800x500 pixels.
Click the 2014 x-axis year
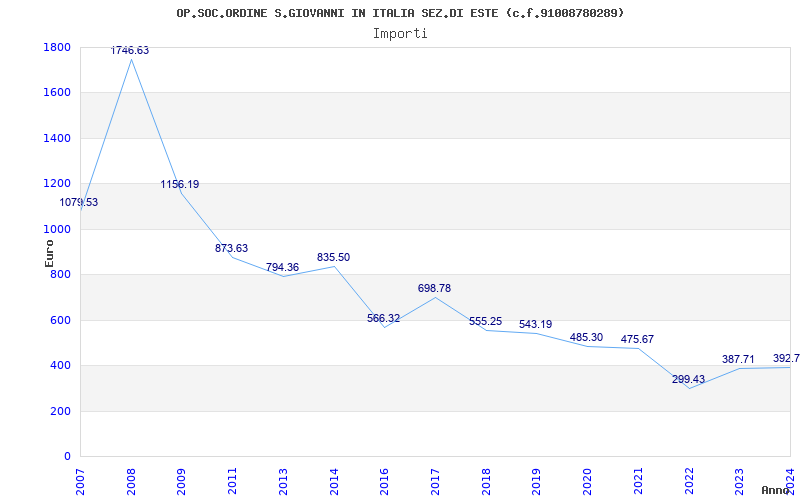(334, 481)
